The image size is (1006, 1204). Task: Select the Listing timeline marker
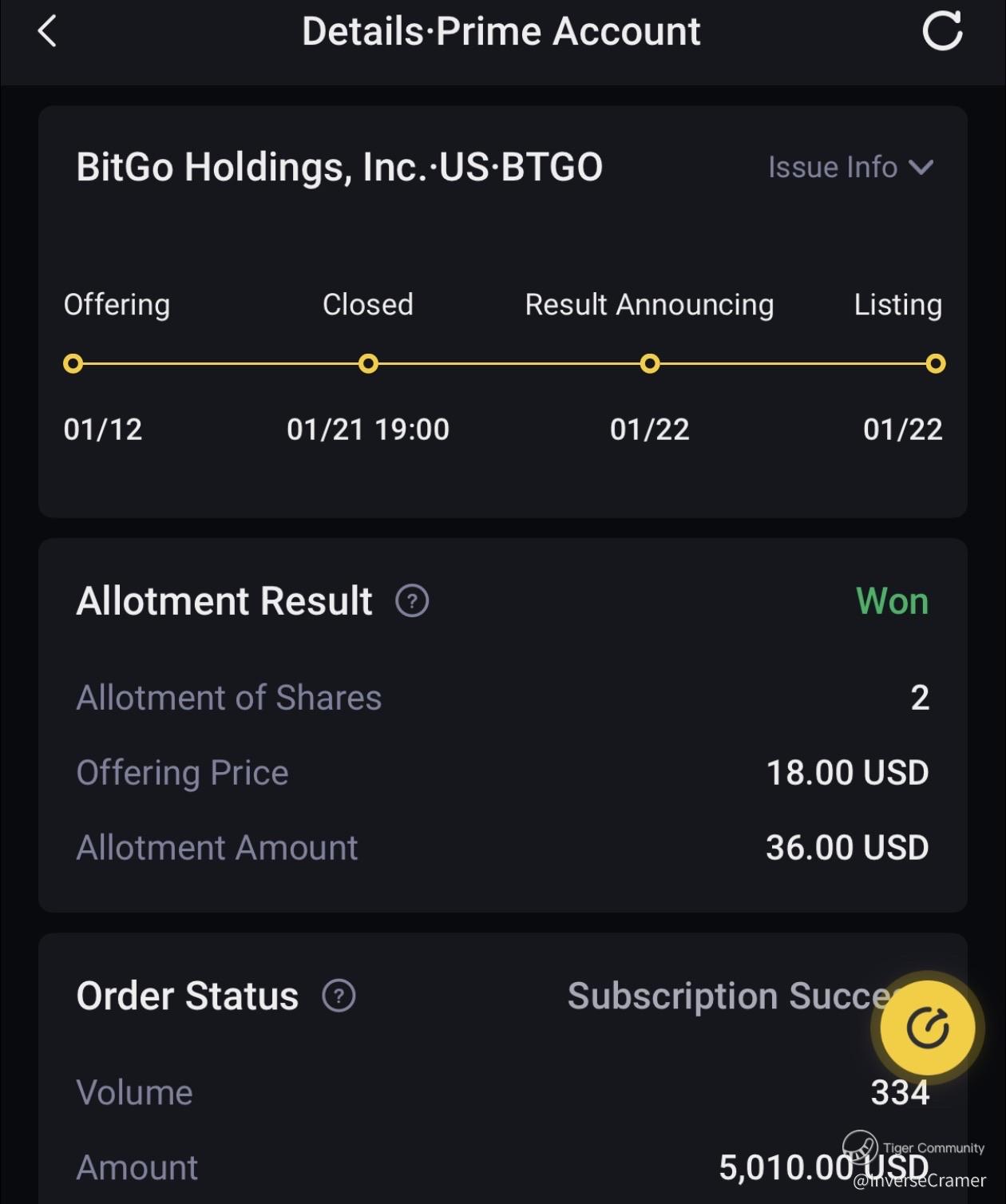936,364
